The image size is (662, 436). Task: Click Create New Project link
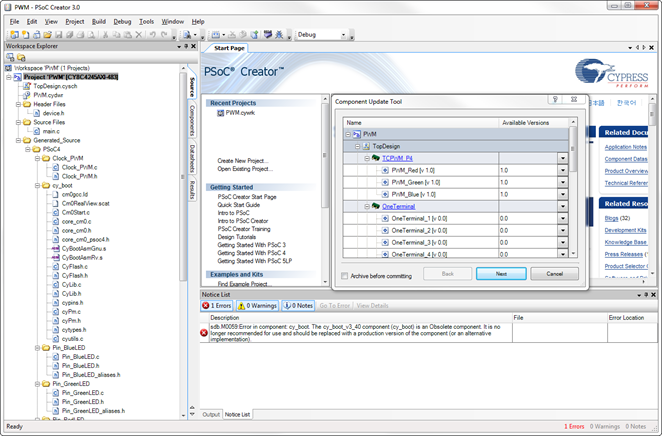coord(243,161)
